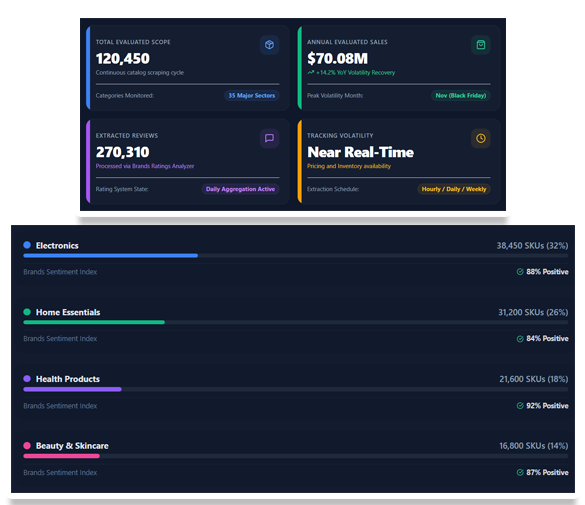Viewport: 585px width, 505px height.
Task: Select the Health Products category name
Action: (68, 379)
